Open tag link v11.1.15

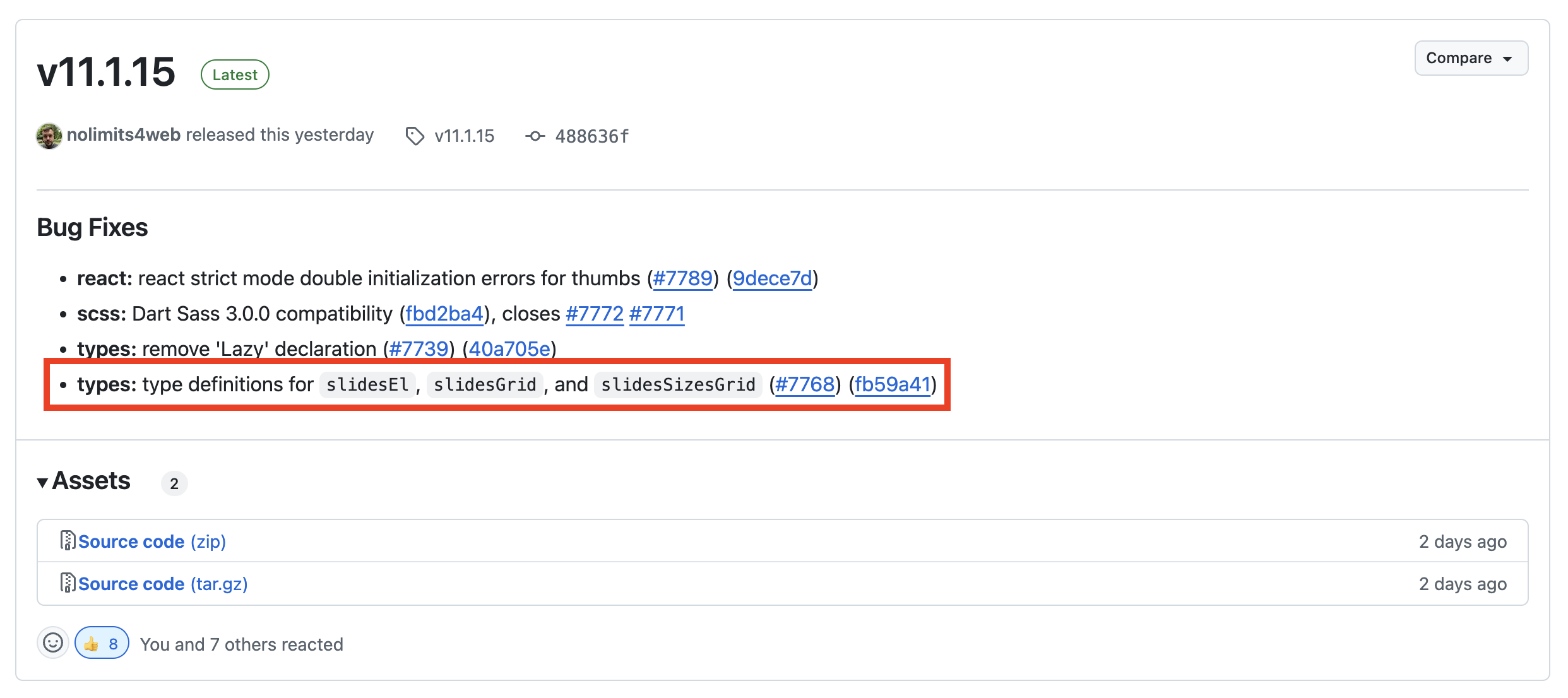point(464,136)
